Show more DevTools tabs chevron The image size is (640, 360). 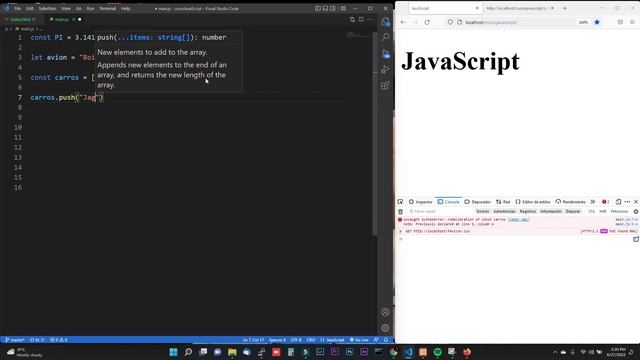593,202
